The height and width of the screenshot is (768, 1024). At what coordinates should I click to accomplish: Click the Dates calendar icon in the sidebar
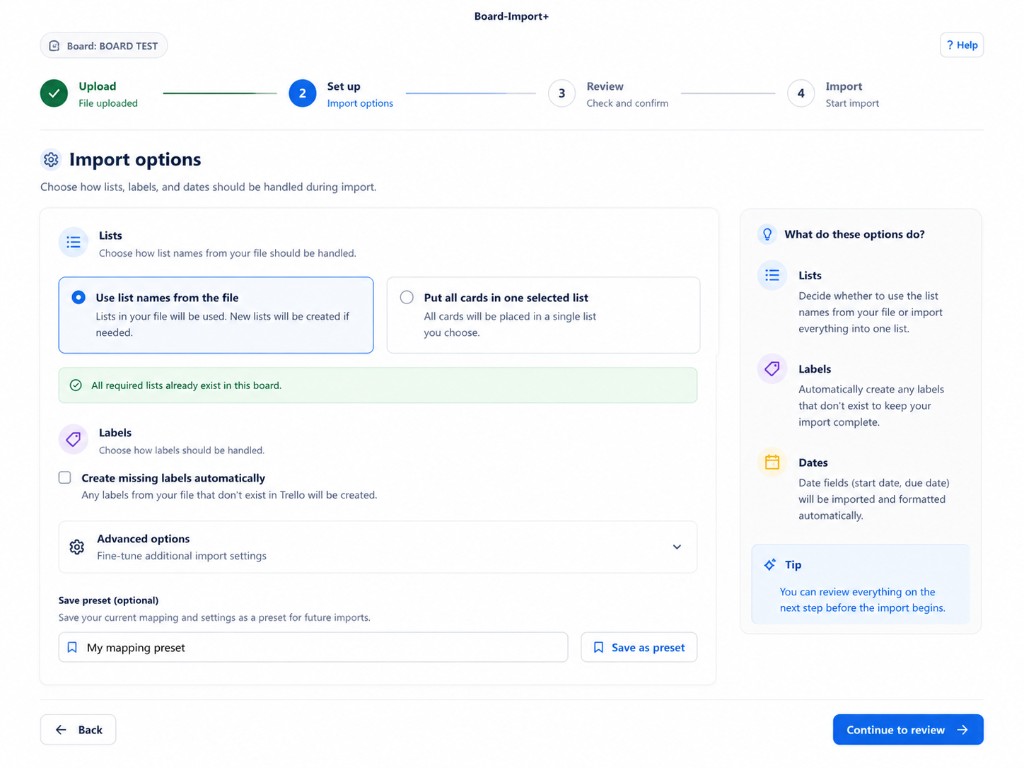[772, 462]
